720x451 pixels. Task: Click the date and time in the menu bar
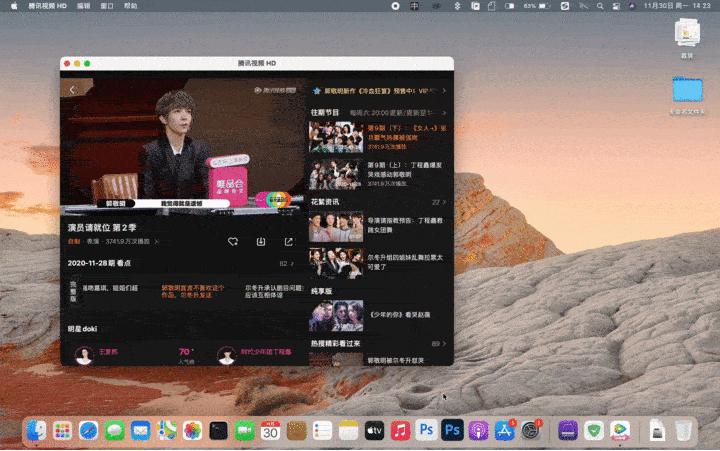(x=676, y=6)
